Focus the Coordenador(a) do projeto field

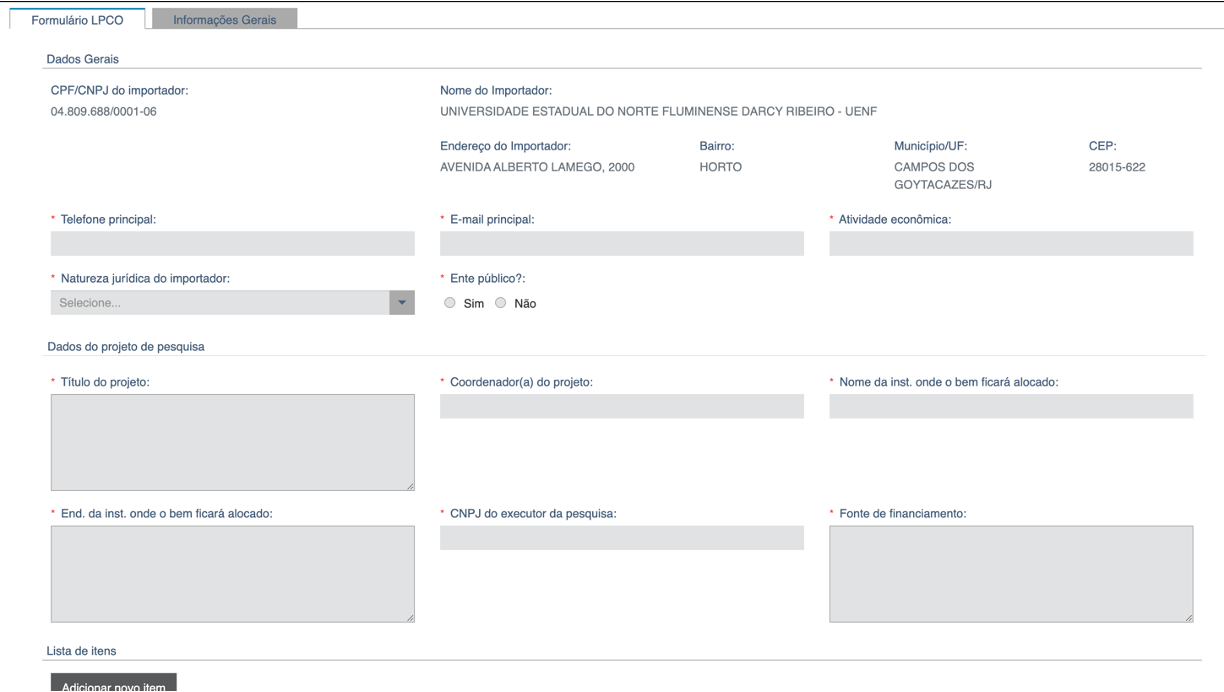pos(621,406)
